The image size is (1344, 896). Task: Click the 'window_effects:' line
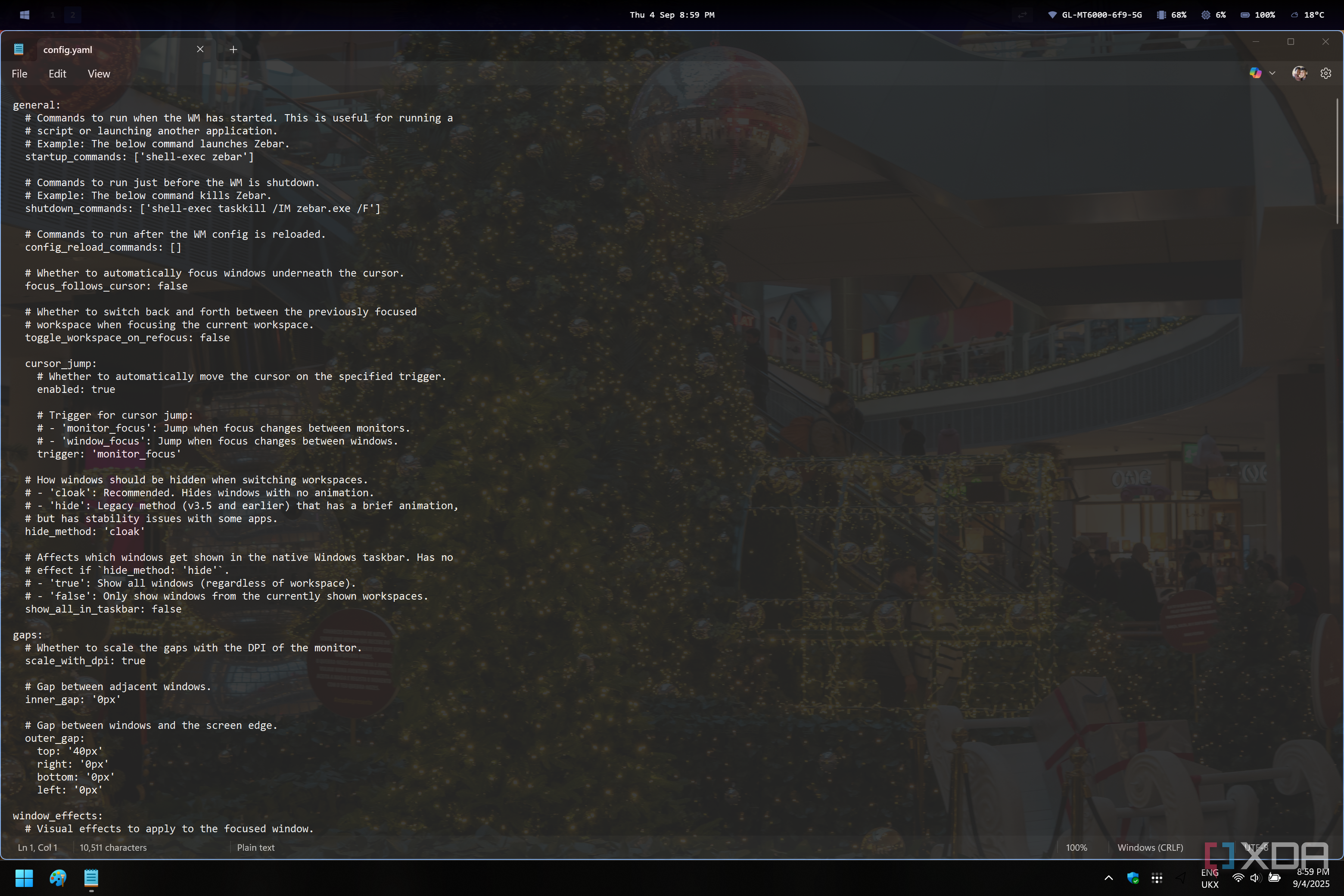click(x=58, y=816)
